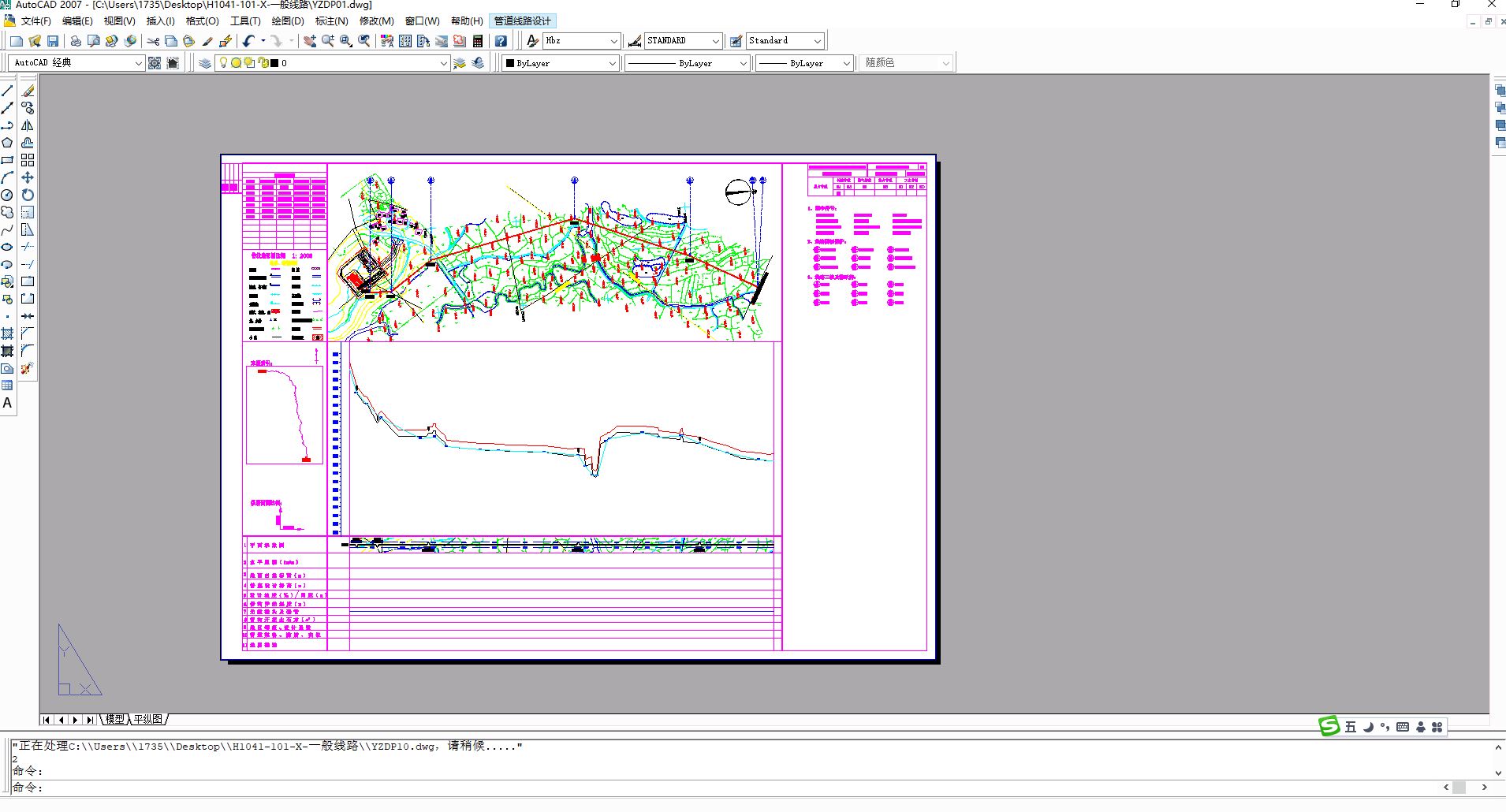Select the Line draw tool
Screen dimensions: 1506x812
click(x=7, y=91)
